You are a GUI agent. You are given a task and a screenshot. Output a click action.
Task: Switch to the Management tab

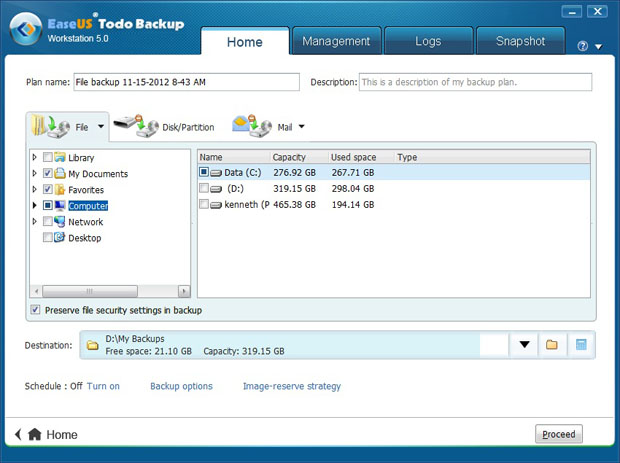coord(336,42)
